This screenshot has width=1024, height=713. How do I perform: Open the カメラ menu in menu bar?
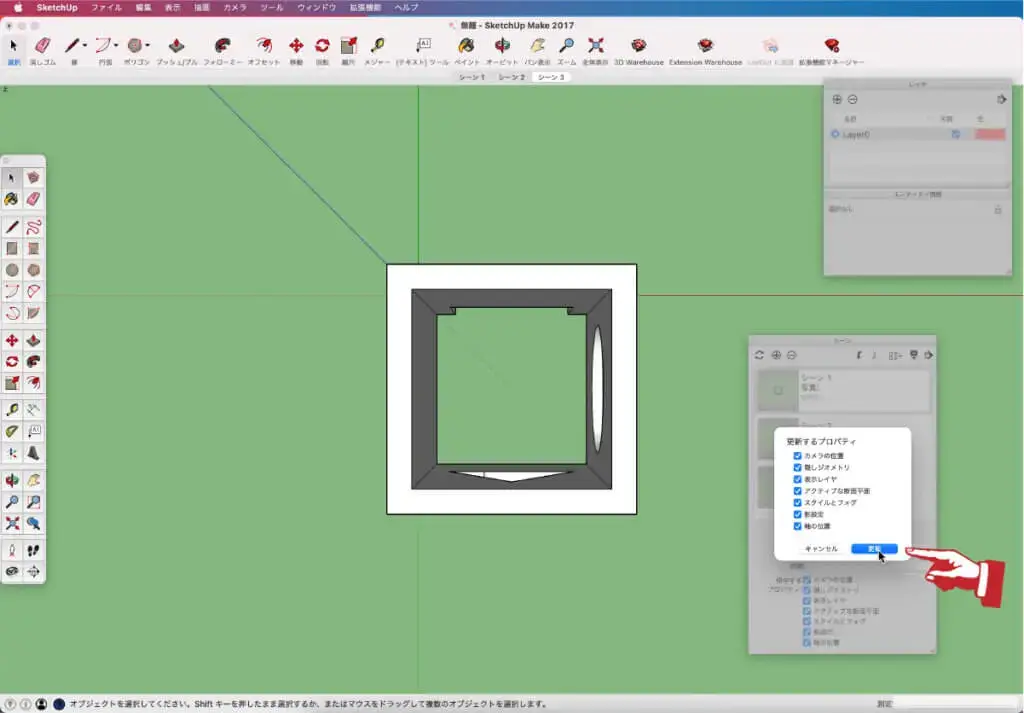point(235,7)
